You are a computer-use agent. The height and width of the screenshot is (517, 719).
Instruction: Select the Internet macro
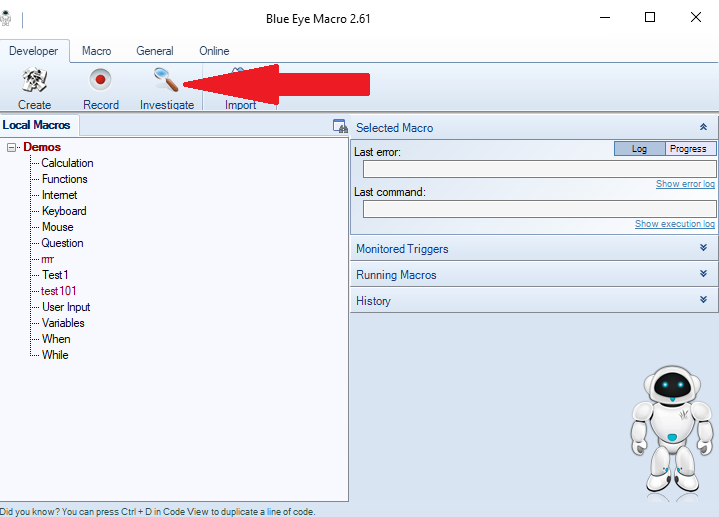pos(59,195)
